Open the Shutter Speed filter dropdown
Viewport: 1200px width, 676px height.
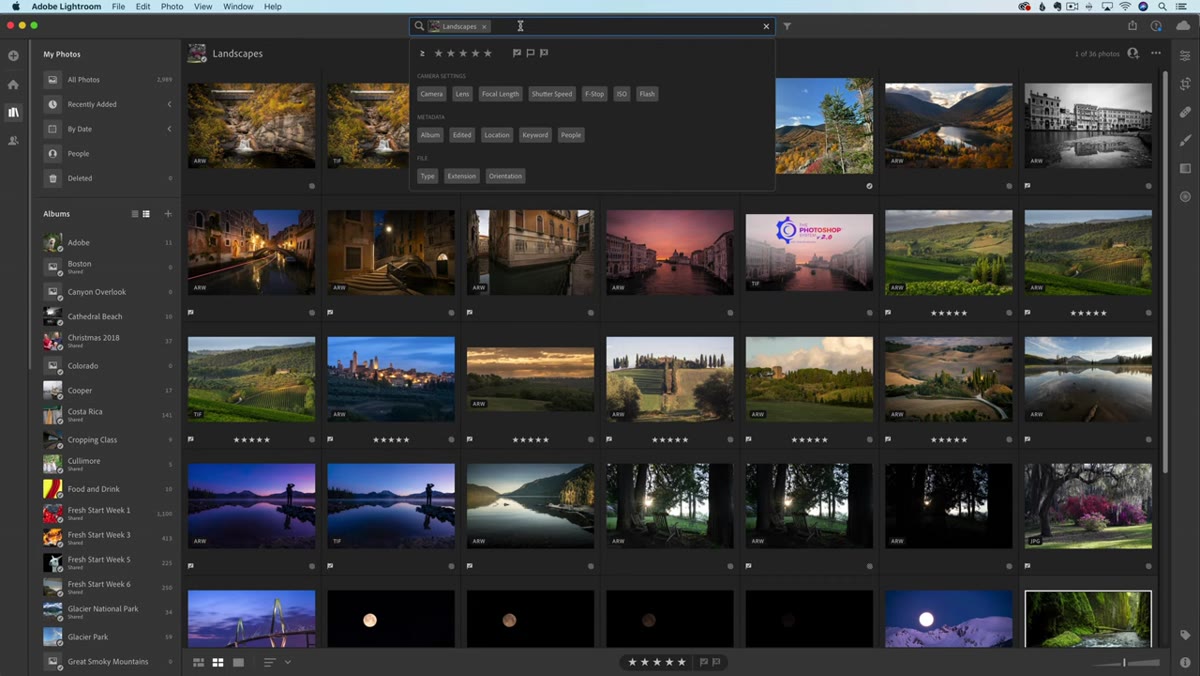(x=552, y=94)
